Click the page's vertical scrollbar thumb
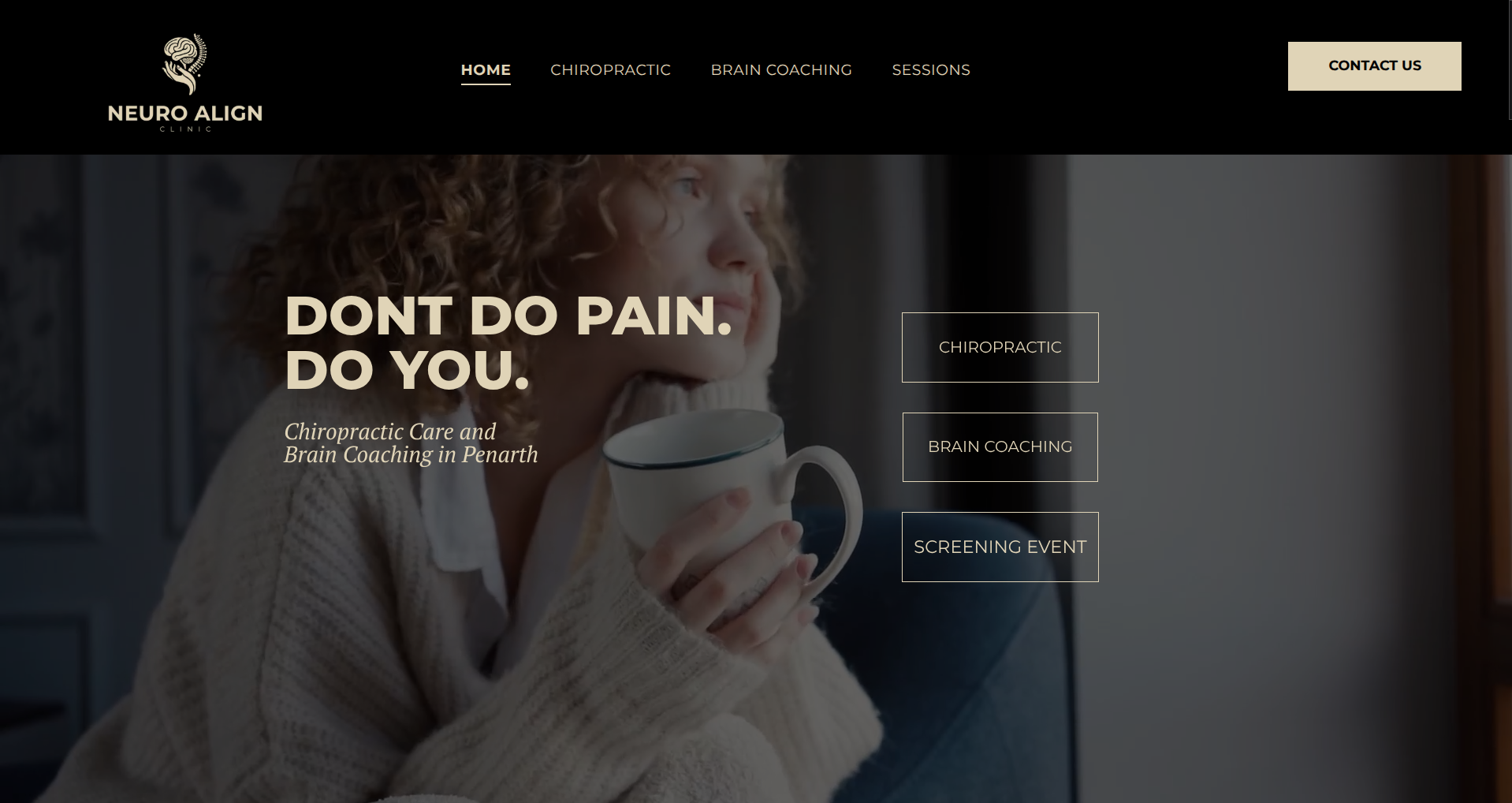Screen dimensions: 1512x803 1510,60
